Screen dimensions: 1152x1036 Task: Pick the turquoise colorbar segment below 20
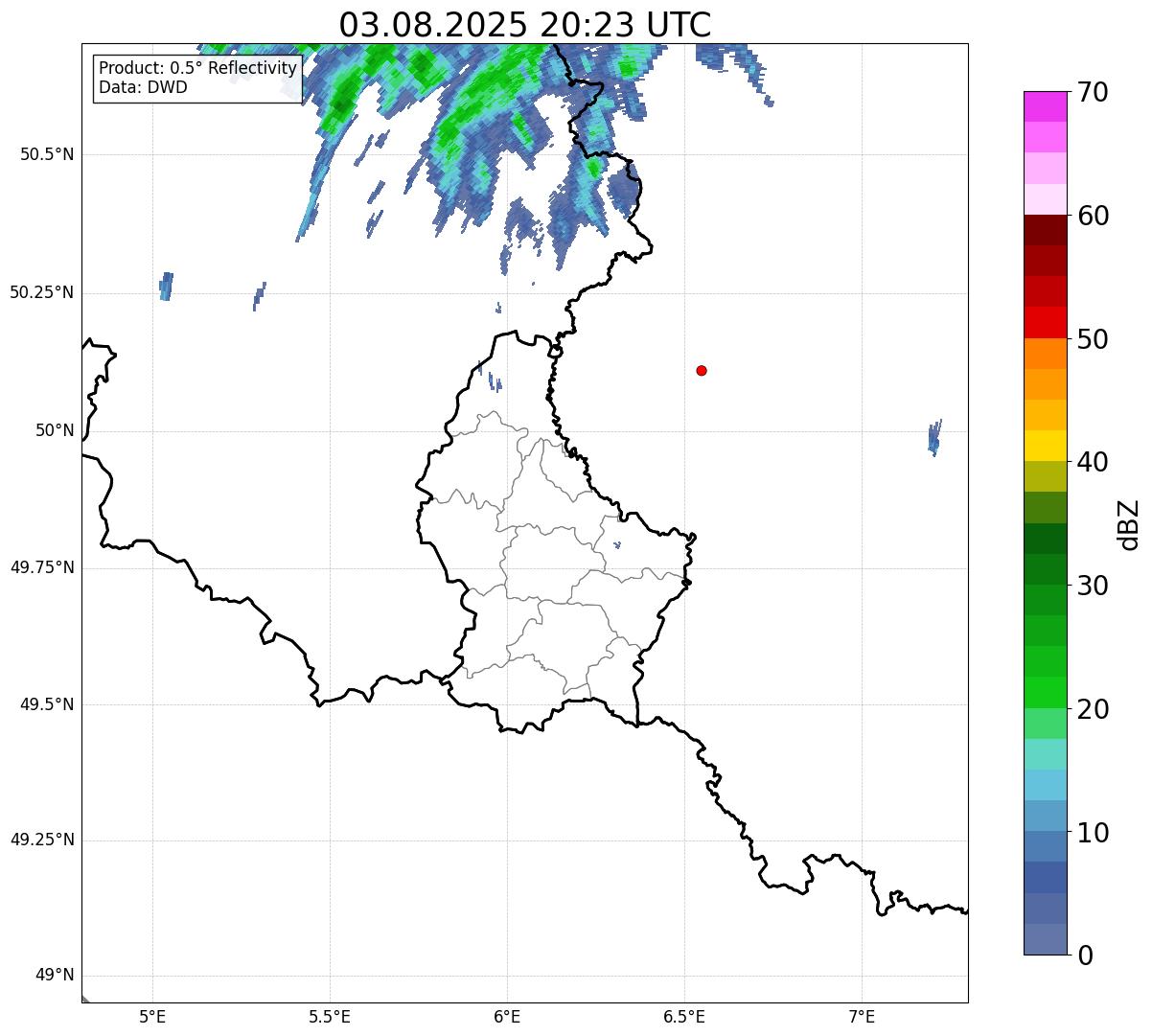point(1046,754)
